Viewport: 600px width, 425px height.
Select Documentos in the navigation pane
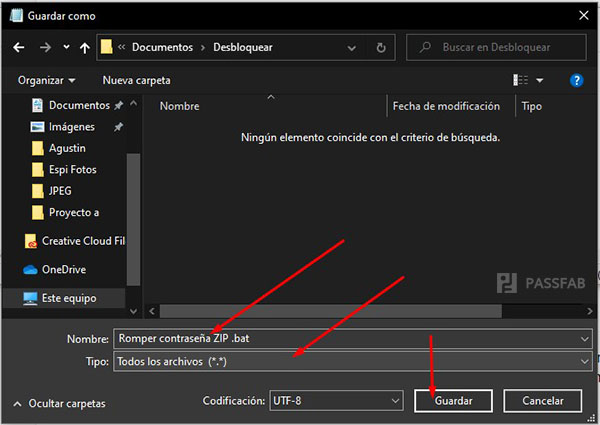pos(79,105)
